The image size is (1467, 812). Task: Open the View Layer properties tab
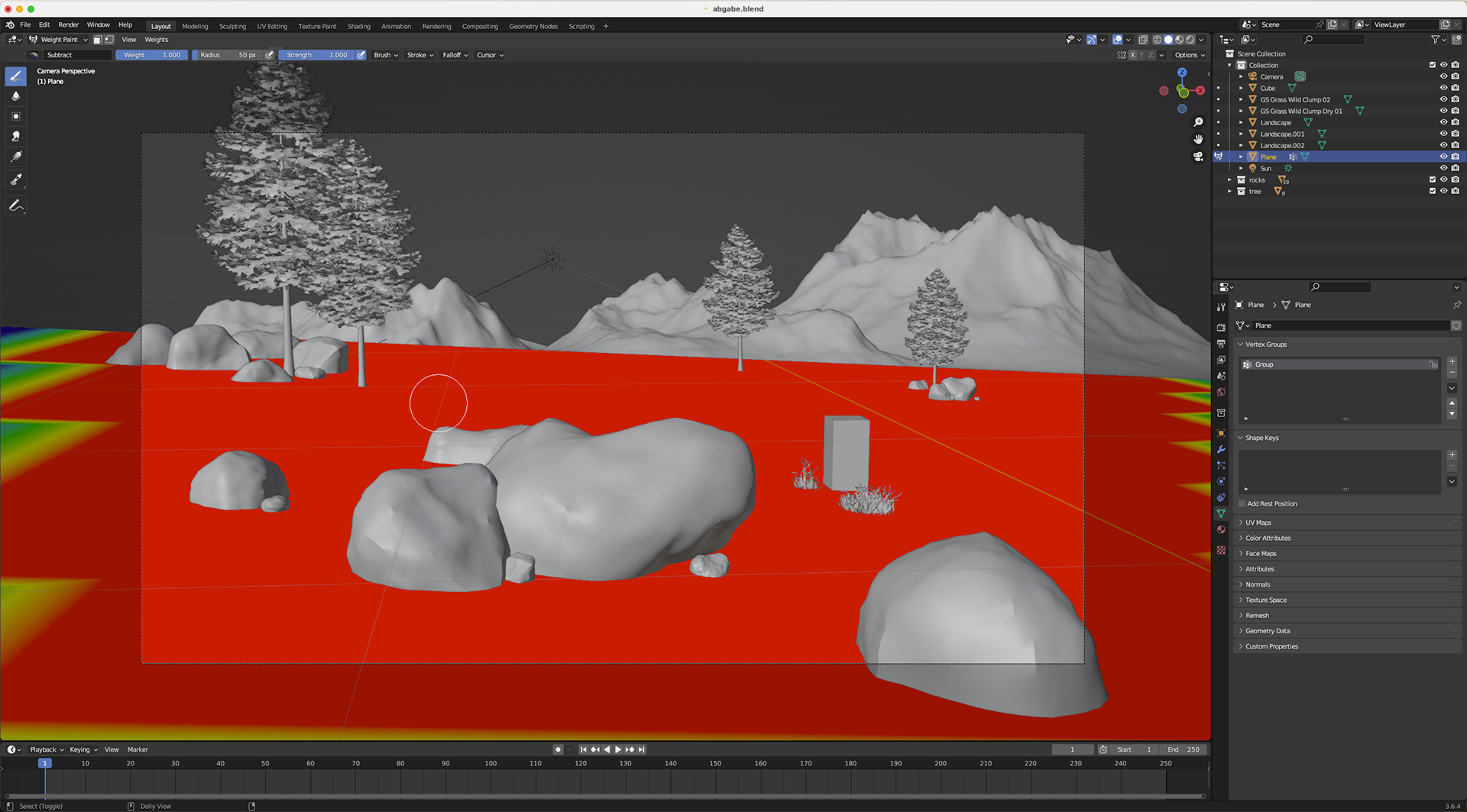coord(1221,360)
